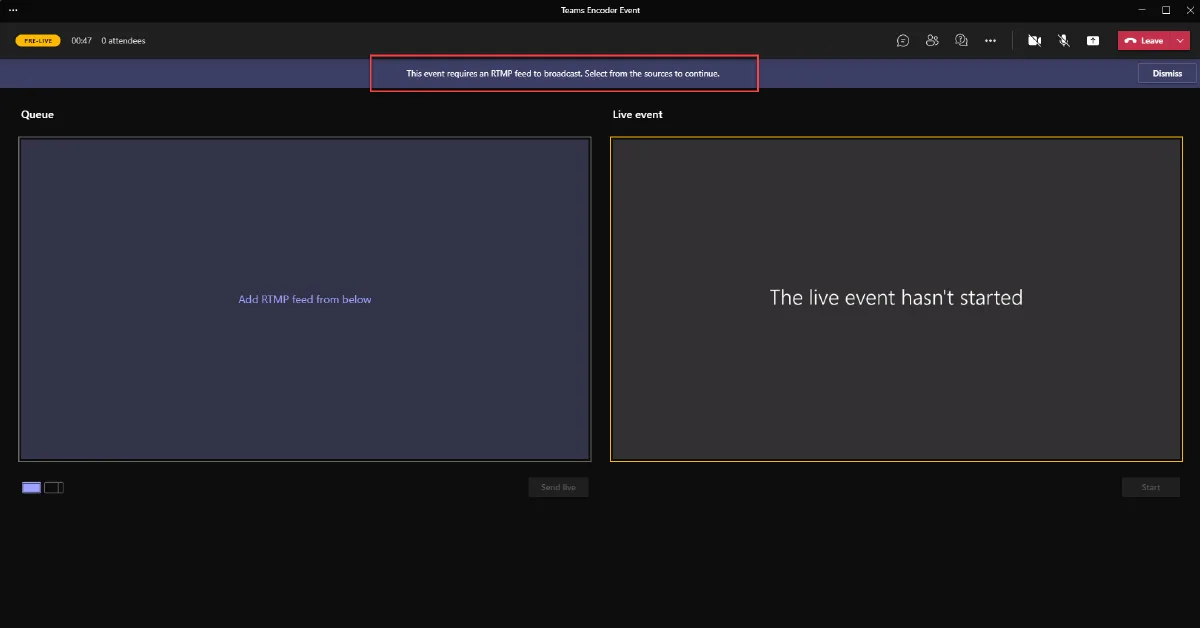Click the Live event heading
This screenshot has width=1200, height=628.
pos(638,114)
